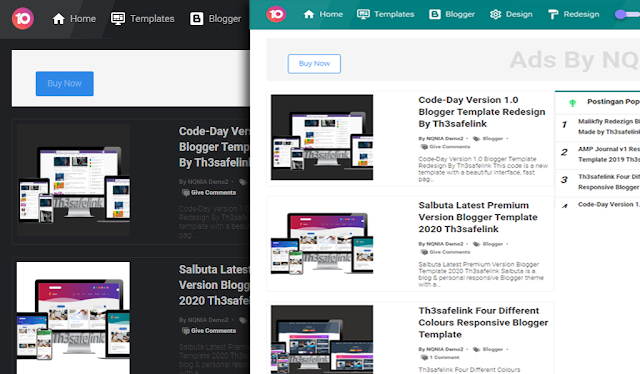Screen dimensions: 640x374
Task: Click Blogger B icon in teal navbar
Action: tap(435, 14)
